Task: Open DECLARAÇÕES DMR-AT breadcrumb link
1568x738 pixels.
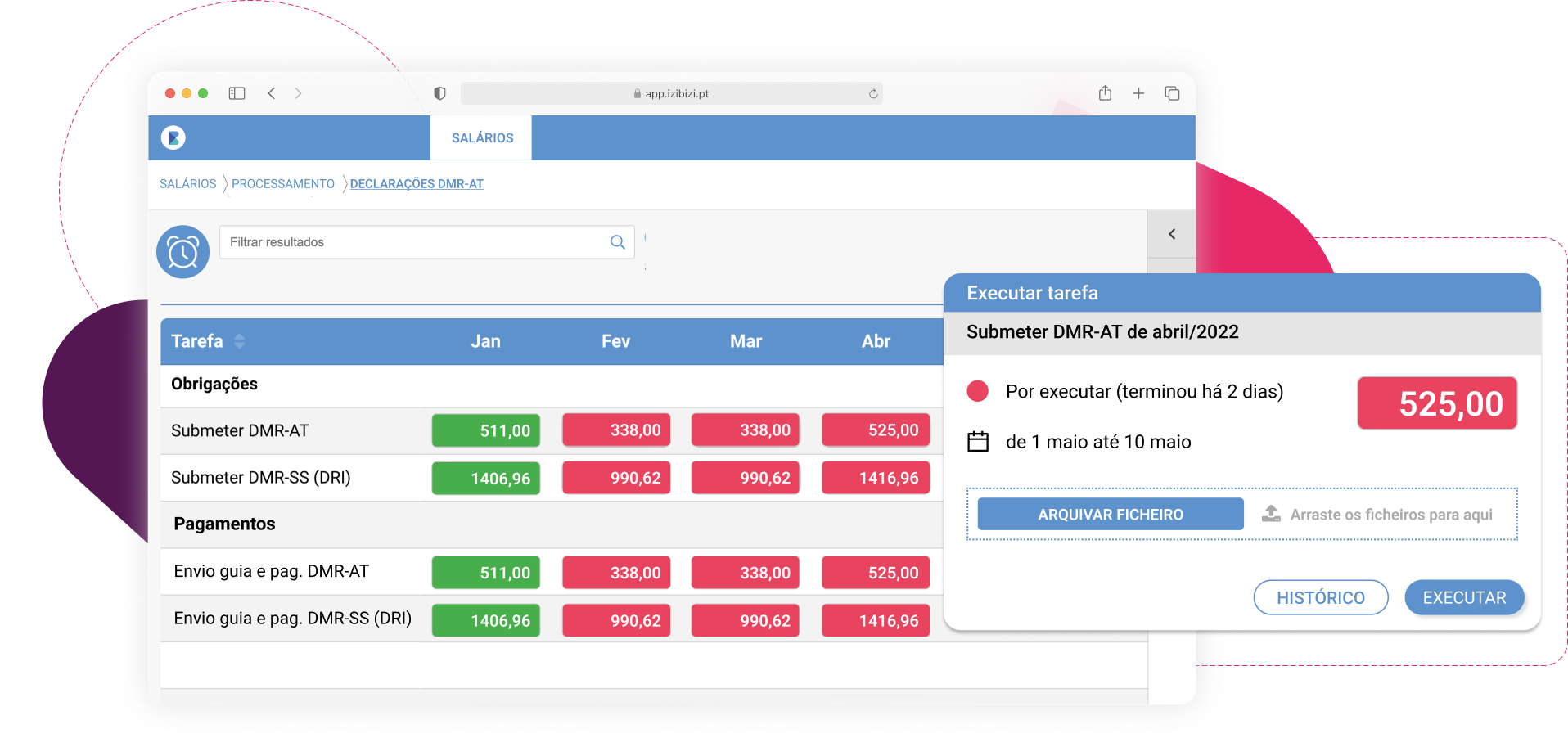Action: click(417, 184)
